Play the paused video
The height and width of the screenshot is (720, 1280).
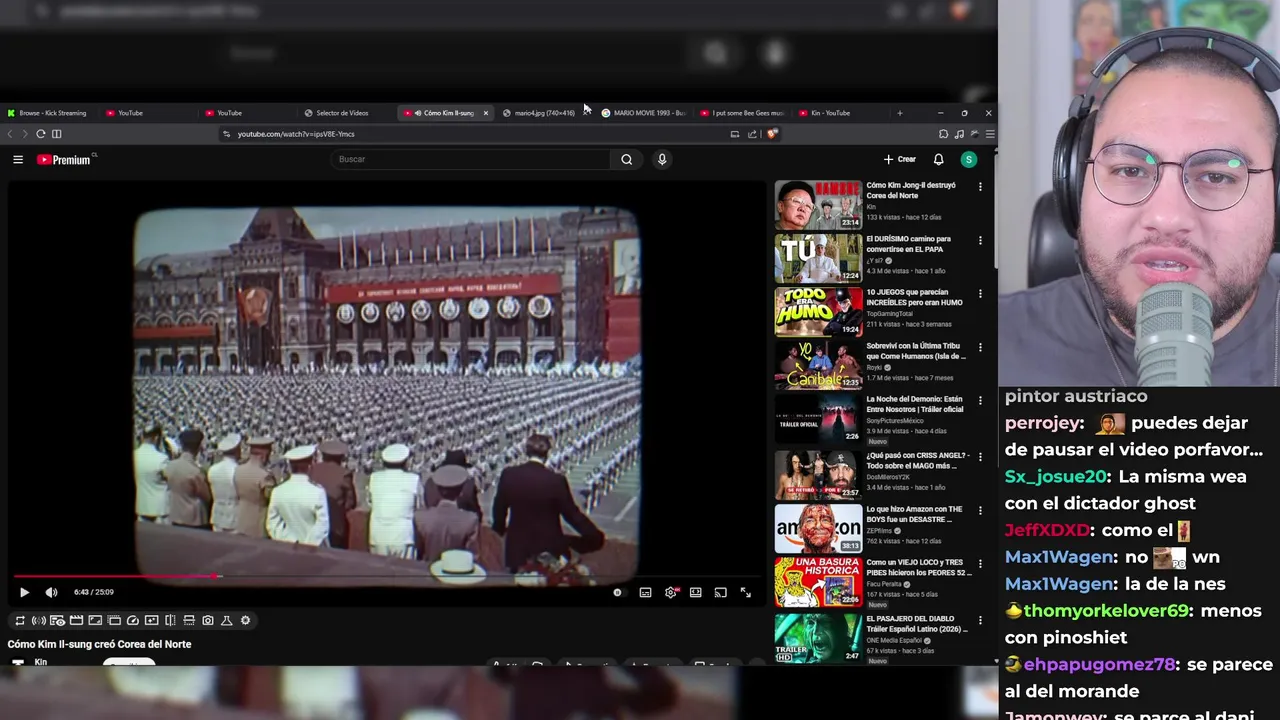(25, 592)
